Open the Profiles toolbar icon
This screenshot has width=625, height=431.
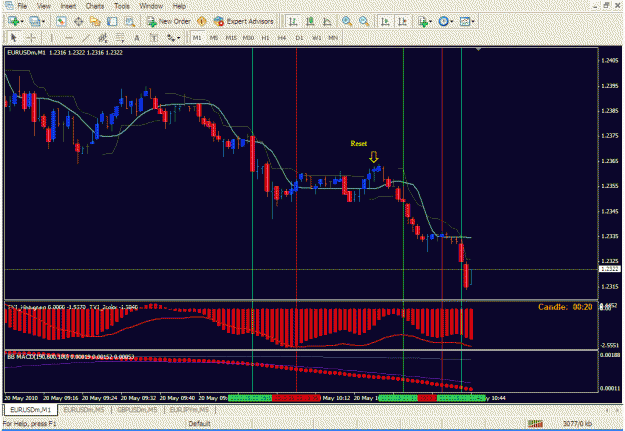[x=34, y=21]
